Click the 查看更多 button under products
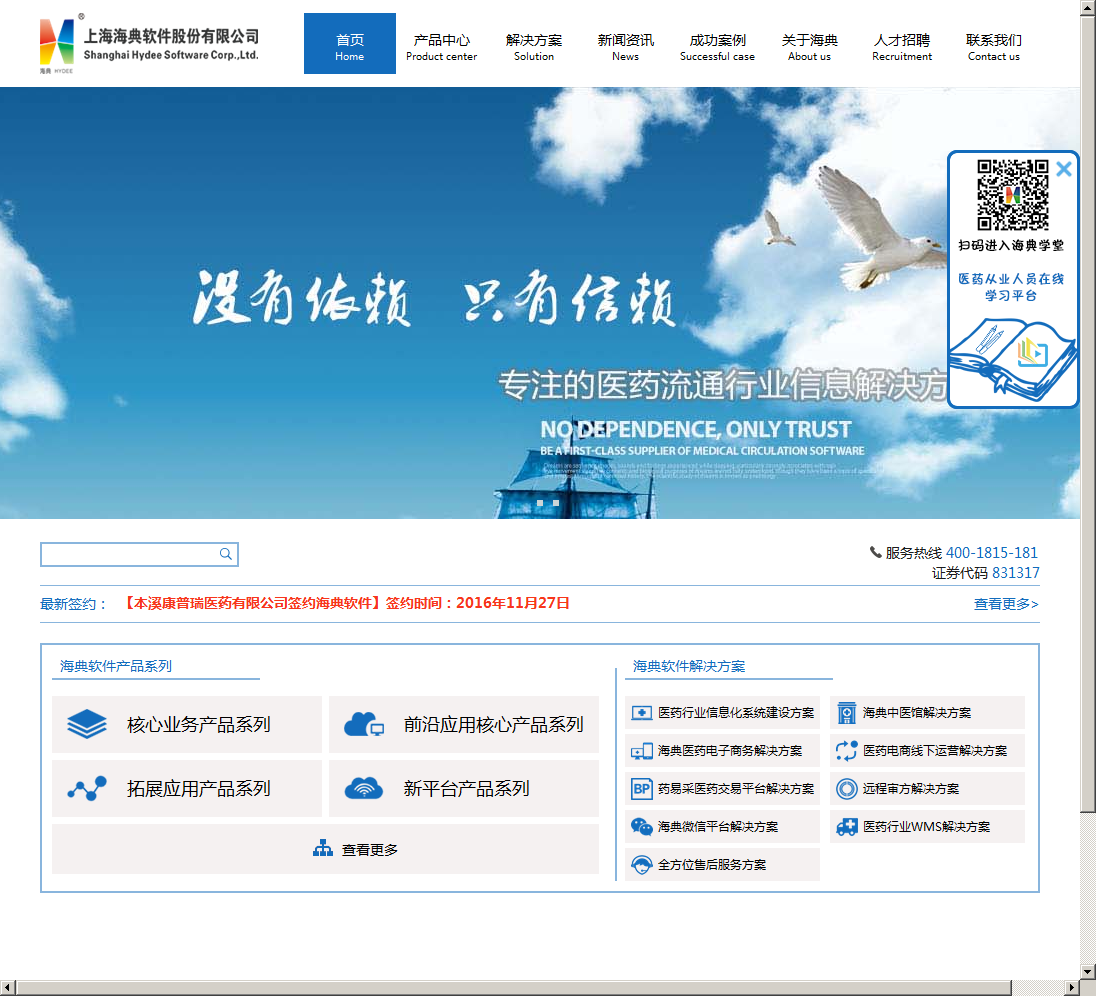 coord(325,849)
